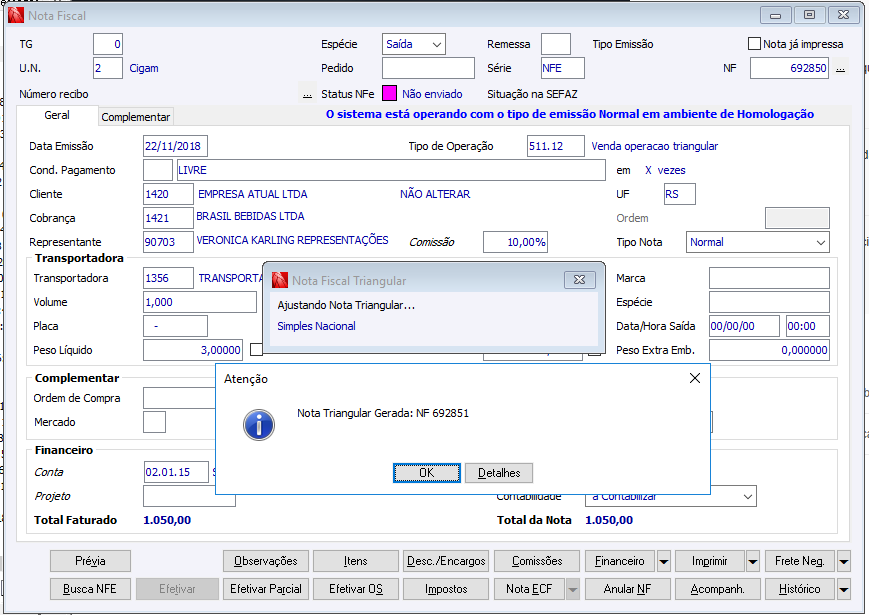This screenshot has height=615, width=869.
Task: Open the NF number lookup ellipsis
Action: point(841,69)
